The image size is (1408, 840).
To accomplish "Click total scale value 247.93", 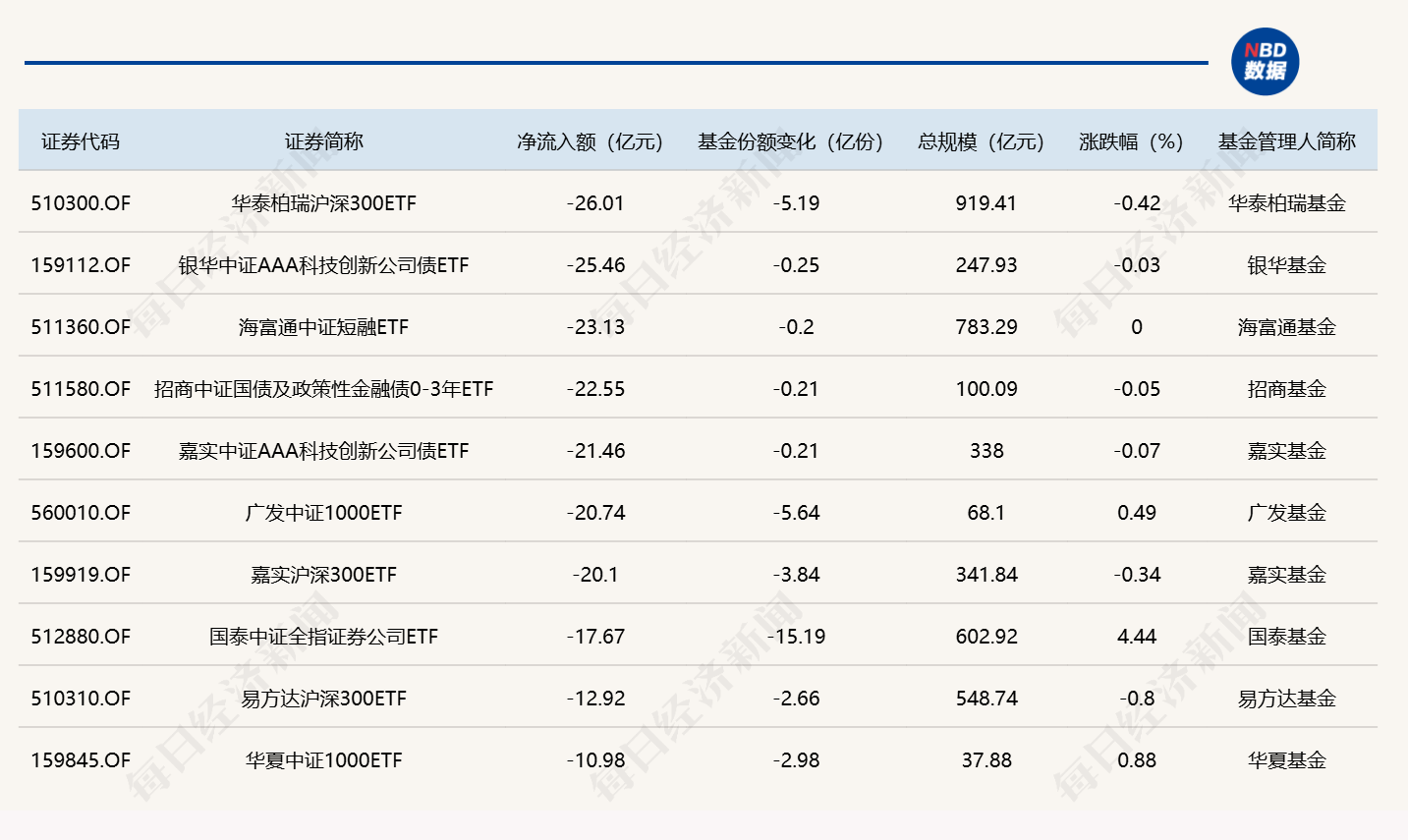I will click(986, 265).
